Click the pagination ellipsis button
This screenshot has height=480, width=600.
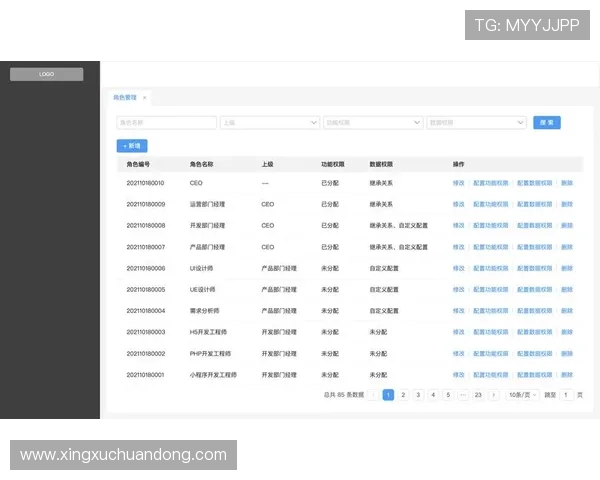463,395
